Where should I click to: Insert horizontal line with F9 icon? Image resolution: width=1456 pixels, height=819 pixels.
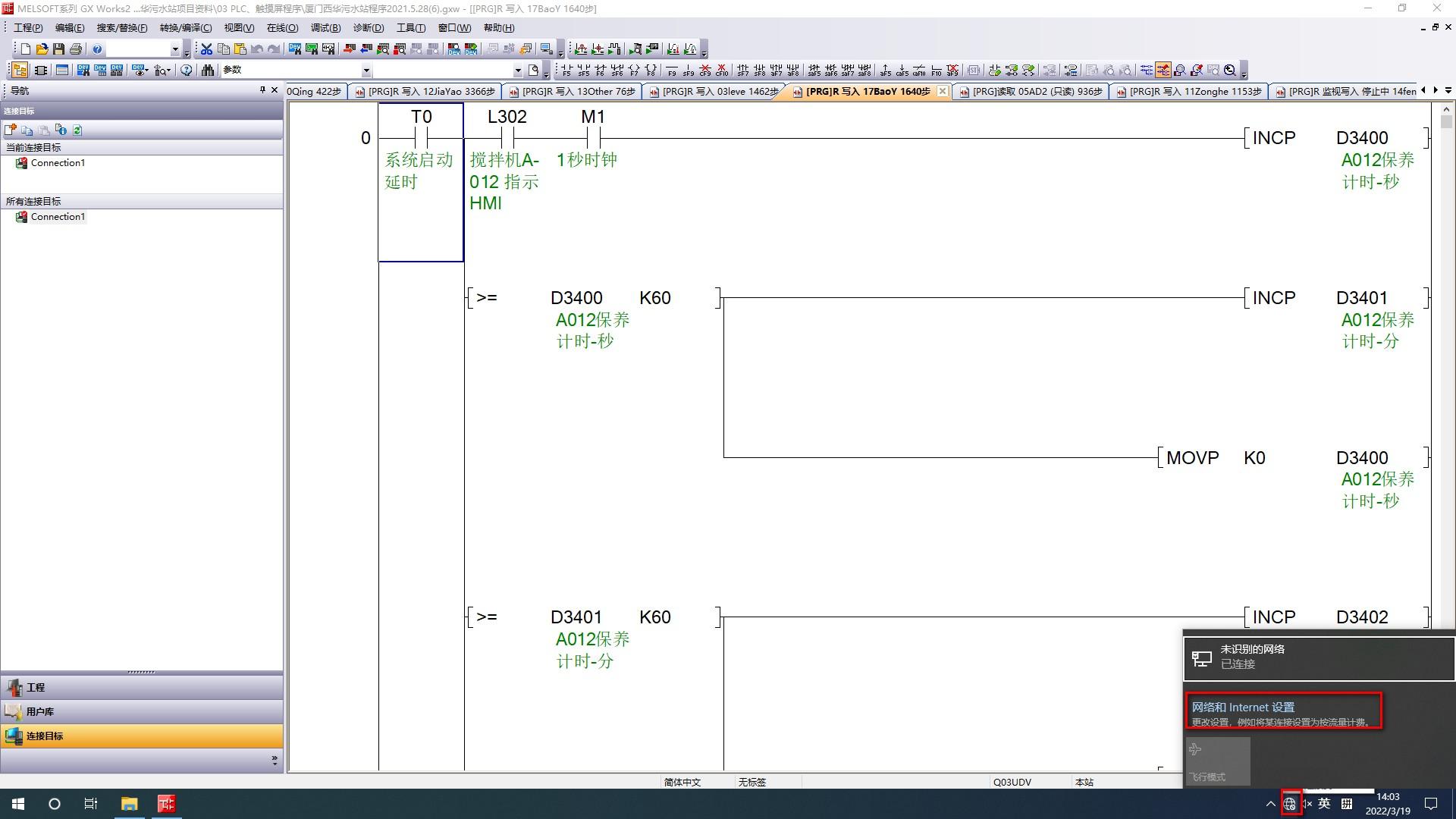pyautogui.click(x=671, y=71)
